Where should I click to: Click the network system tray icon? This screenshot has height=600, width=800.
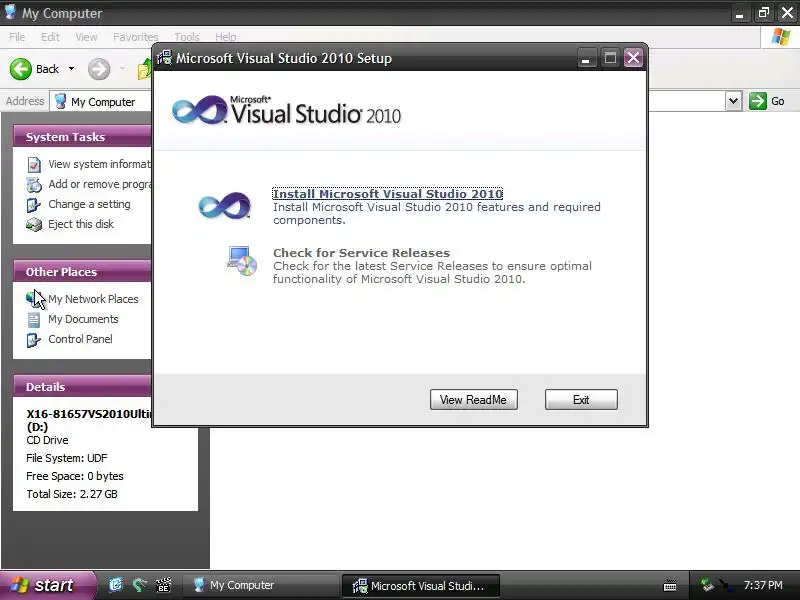click(707, 585)
